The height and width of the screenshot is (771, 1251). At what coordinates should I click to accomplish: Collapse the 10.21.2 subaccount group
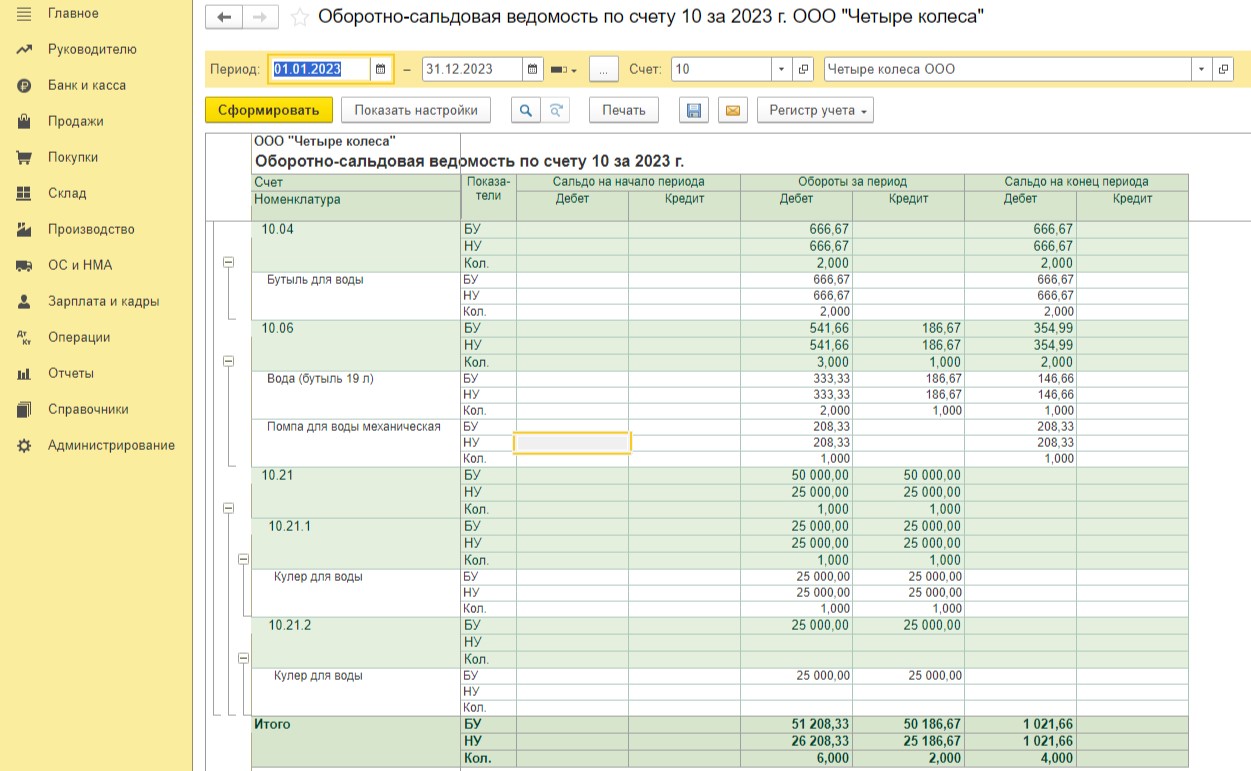click(x=243, y=658)
